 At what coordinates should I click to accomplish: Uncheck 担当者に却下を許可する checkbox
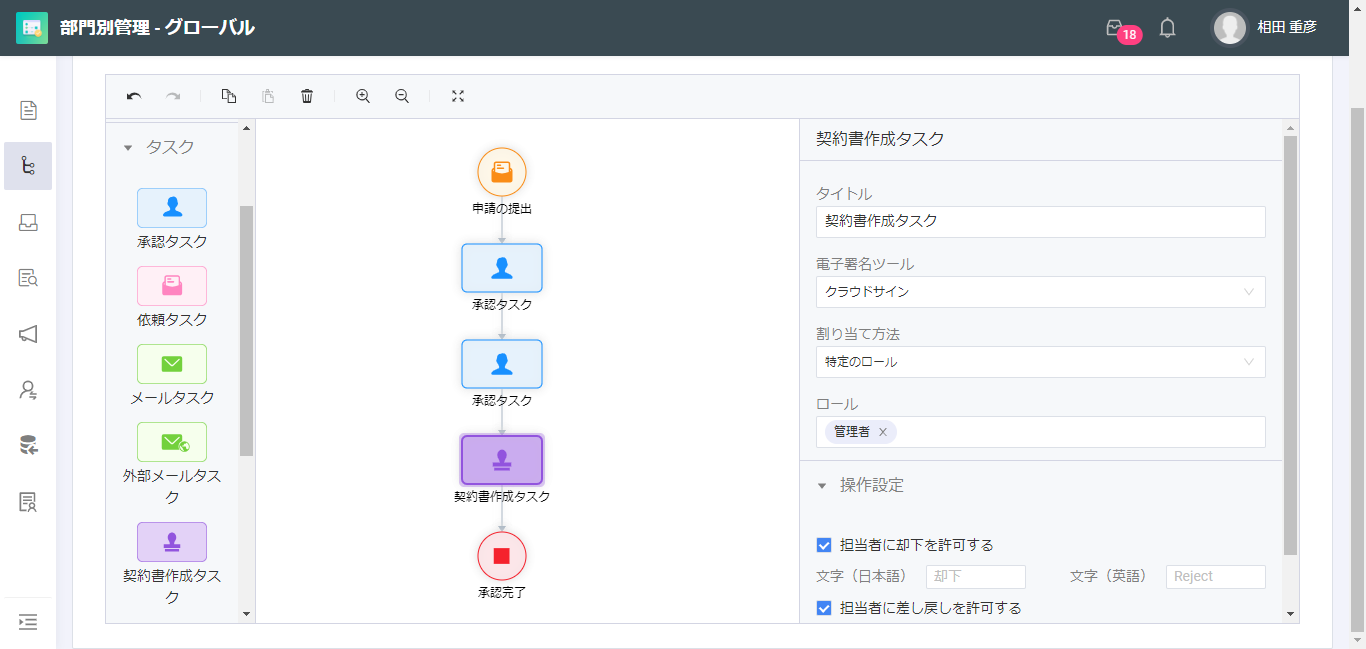(824, 545)
